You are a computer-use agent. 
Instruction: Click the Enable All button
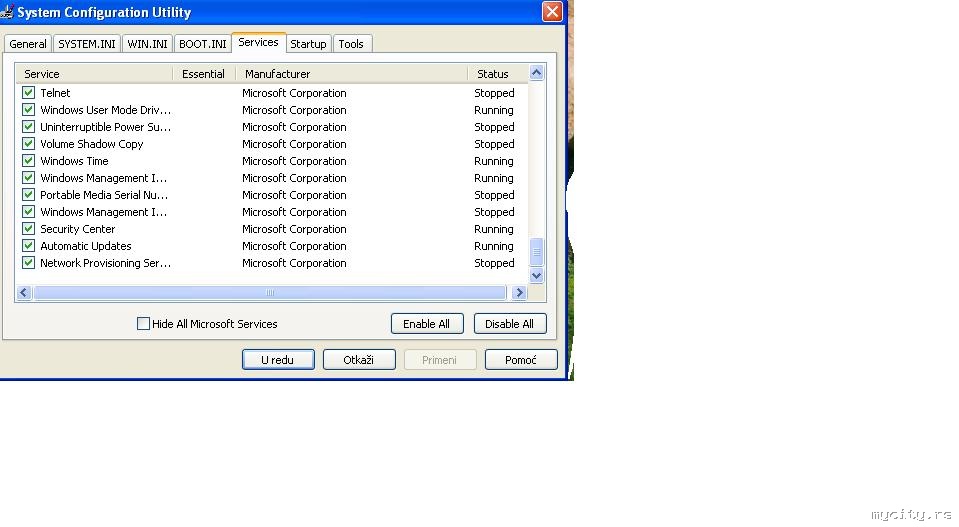click(427, 323)
